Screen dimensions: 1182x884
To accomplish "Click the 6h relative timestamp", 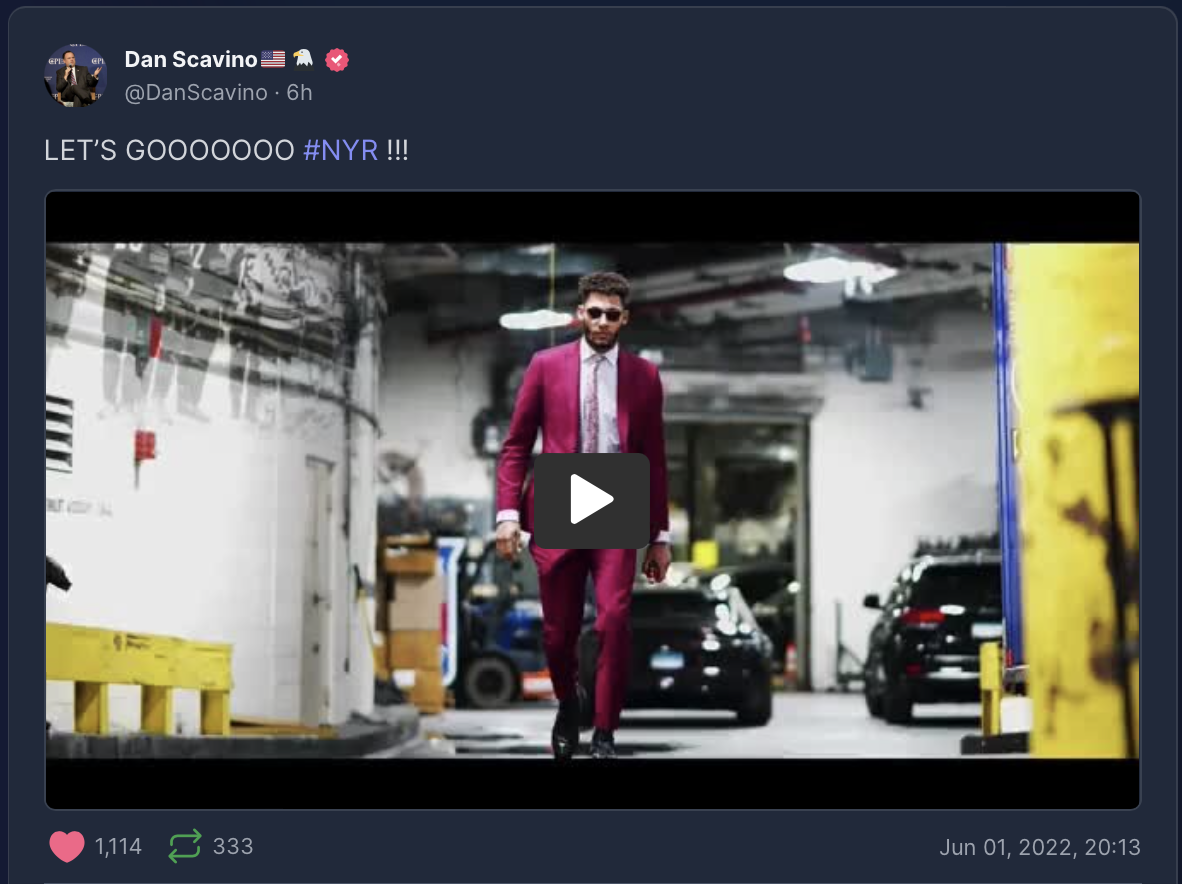I will [299, 93].
